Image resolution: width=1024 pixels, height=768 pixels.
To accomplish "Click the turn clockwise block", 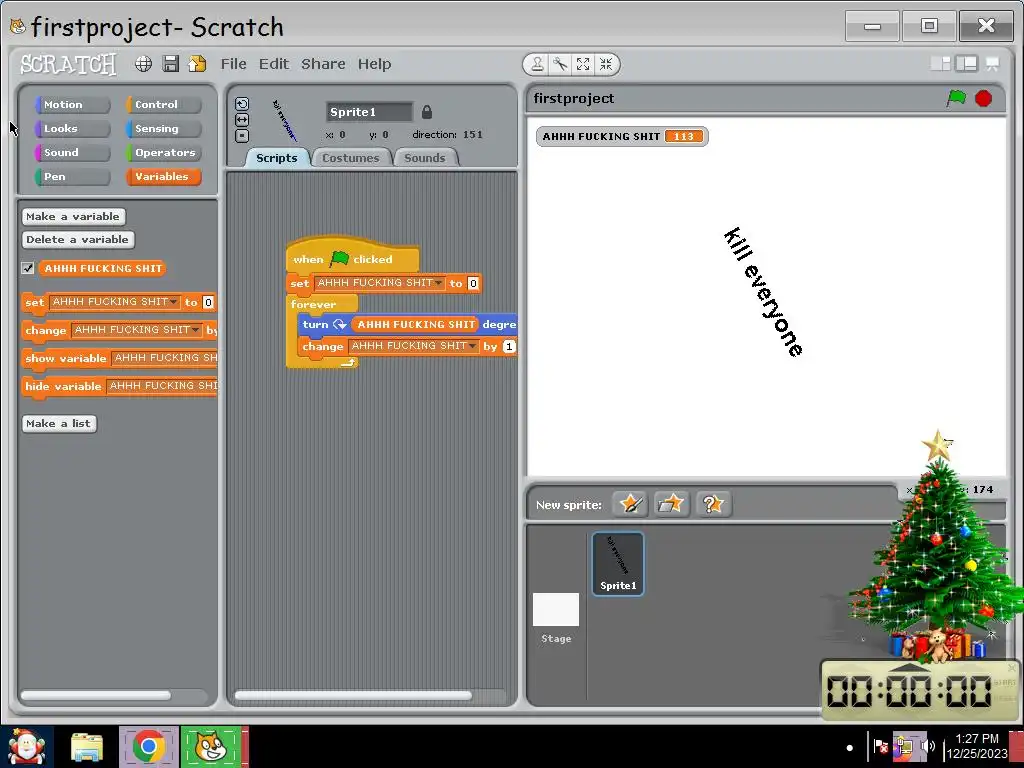I will click(408, 325).
